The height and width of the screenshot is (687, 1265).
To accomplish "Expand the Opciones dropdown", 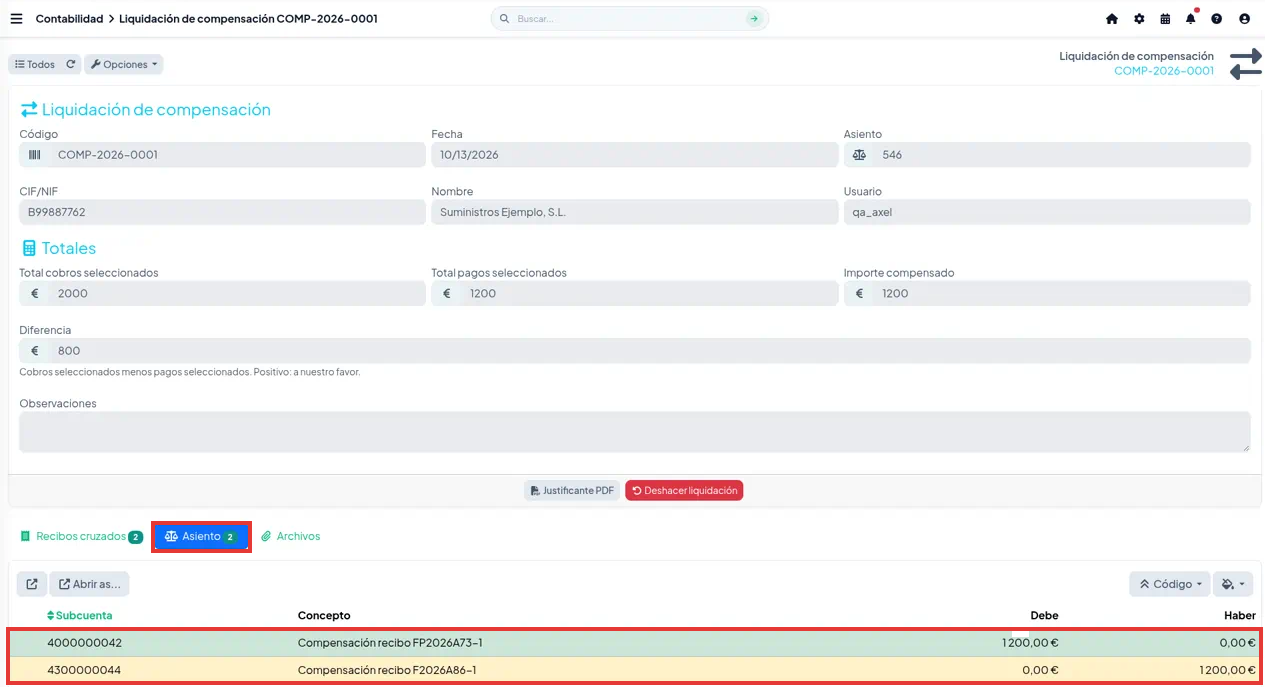I will 124,64.
